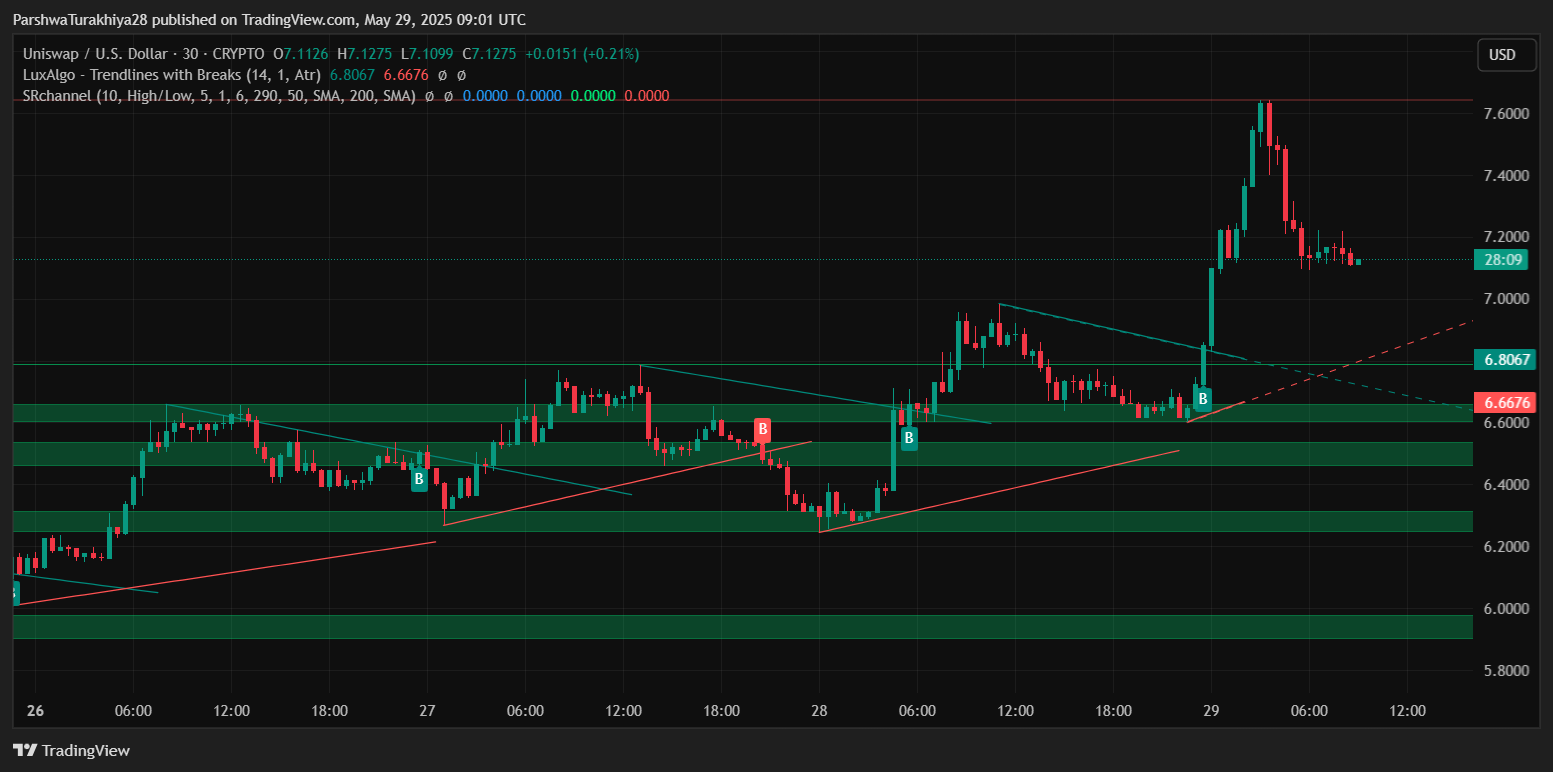Click the 6.0000 price axis label
The height and width of the screenshot is (772, 1553).
coord(1508,609)
